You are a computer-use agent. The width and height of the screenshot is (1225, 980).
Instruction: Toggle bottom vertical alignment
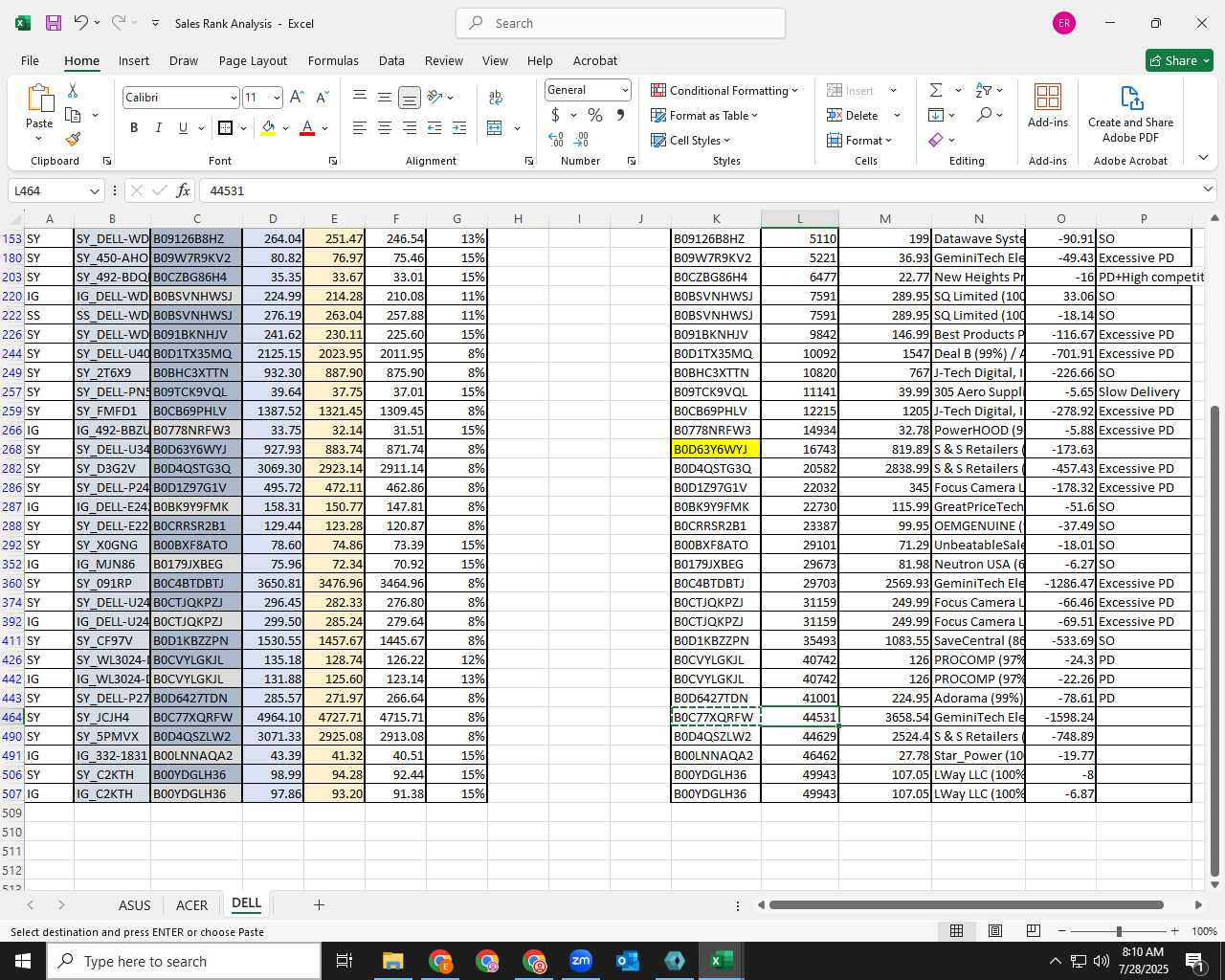pyautogui.click(x=409, y=98)
